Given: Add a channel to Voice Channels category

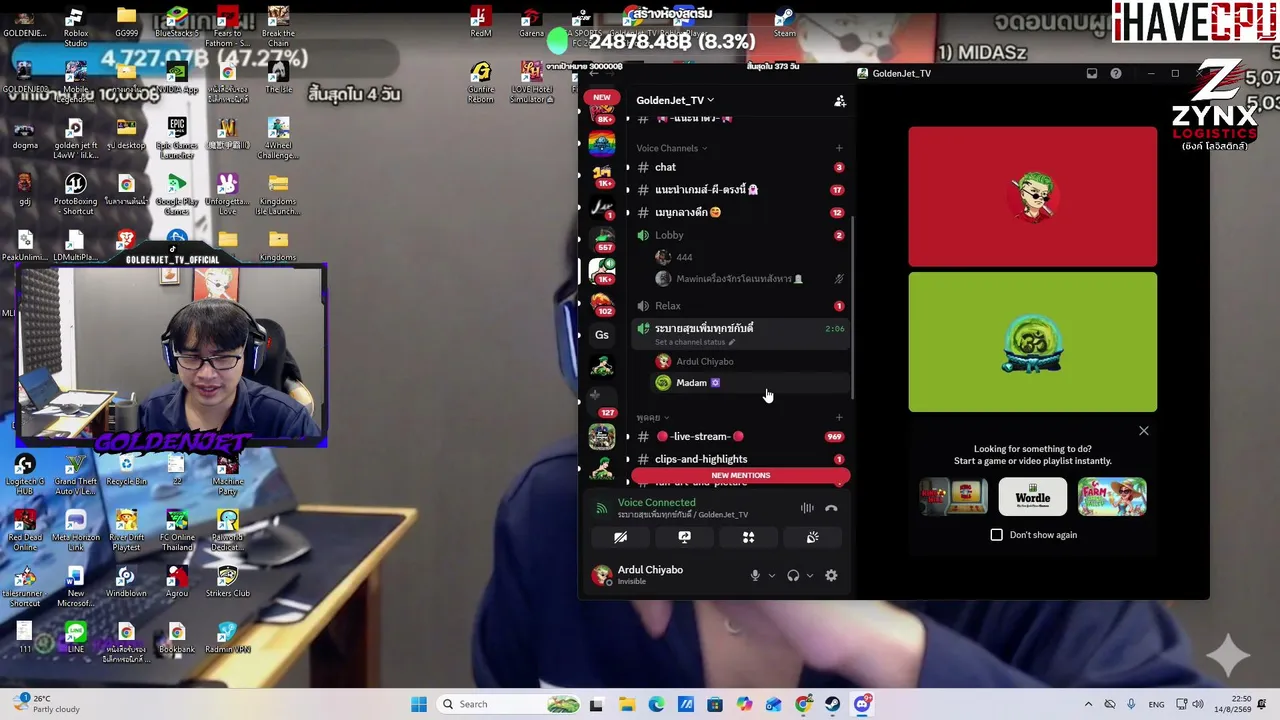Looking at the screenshot, I should point(839,148).
